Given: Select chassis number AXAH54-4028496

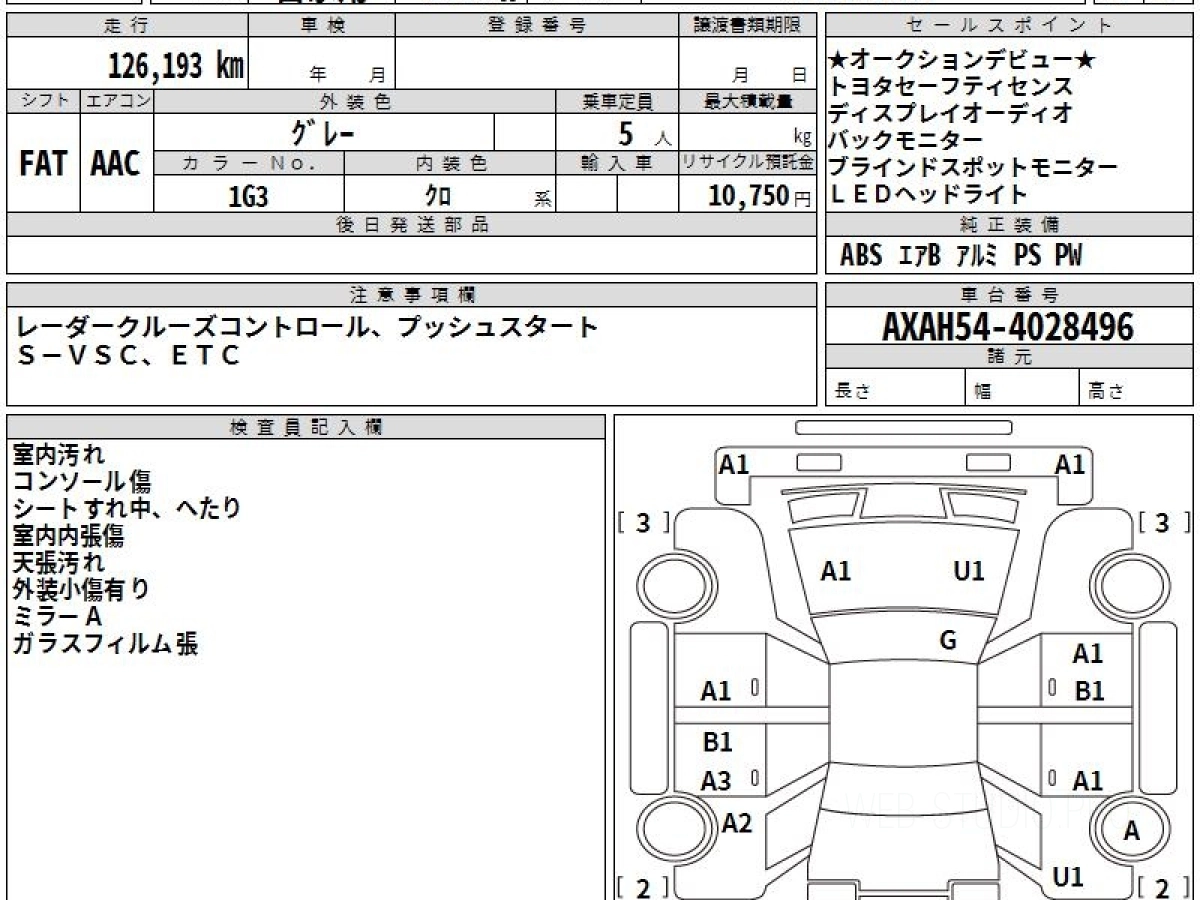Looking at the screenshot, I should pos(1008,327).
